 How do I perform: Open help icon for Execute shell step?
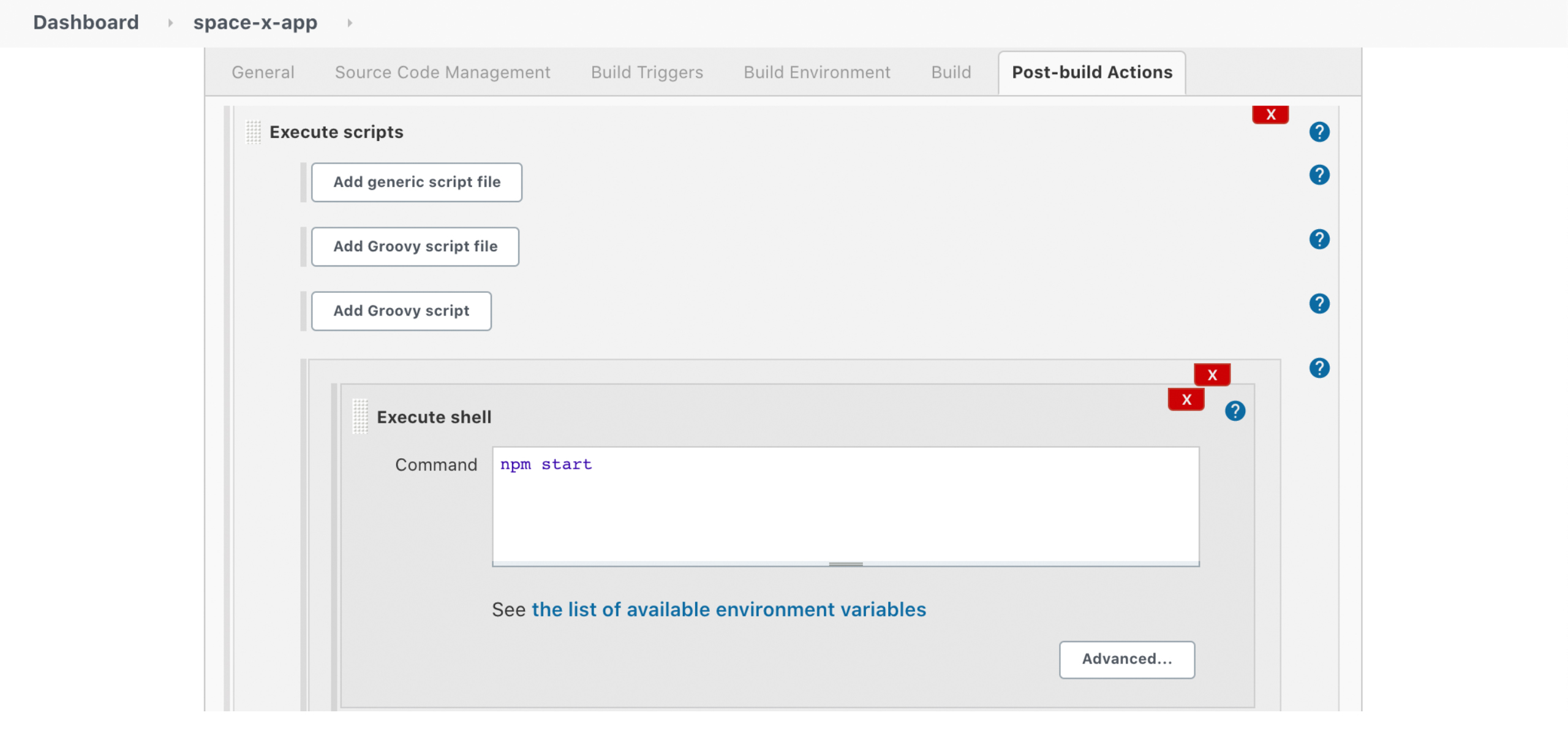pos(1235,411)
